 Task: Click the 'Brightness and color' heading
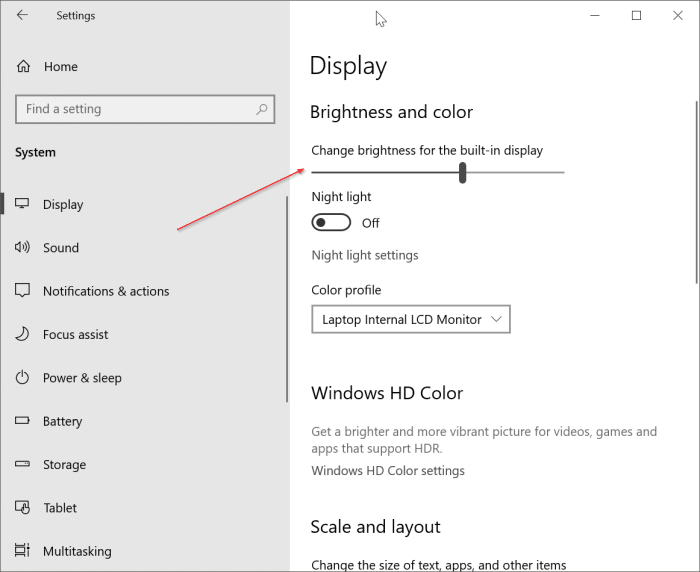pos(392,112)
